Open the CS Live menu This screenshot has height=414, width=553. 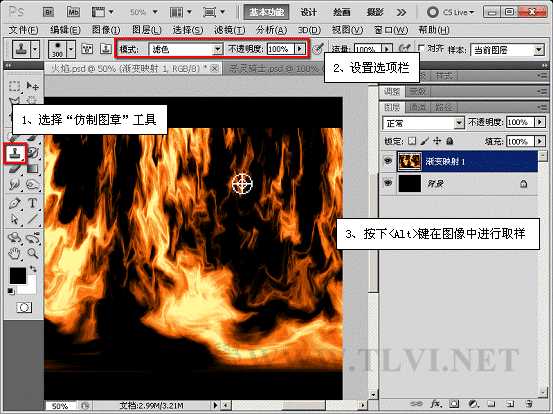click(x=451, y=12)
